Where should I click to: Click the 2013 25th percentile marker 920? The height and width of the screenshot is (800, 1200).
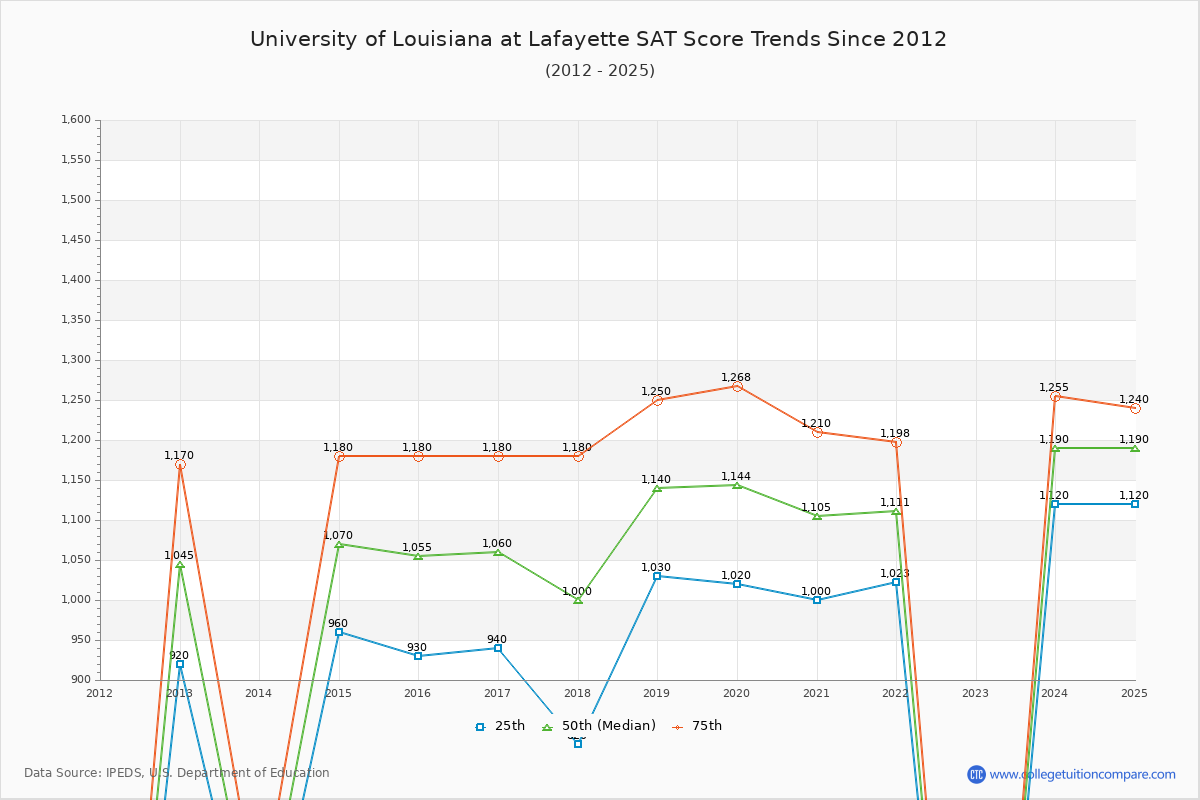point(180,664)
